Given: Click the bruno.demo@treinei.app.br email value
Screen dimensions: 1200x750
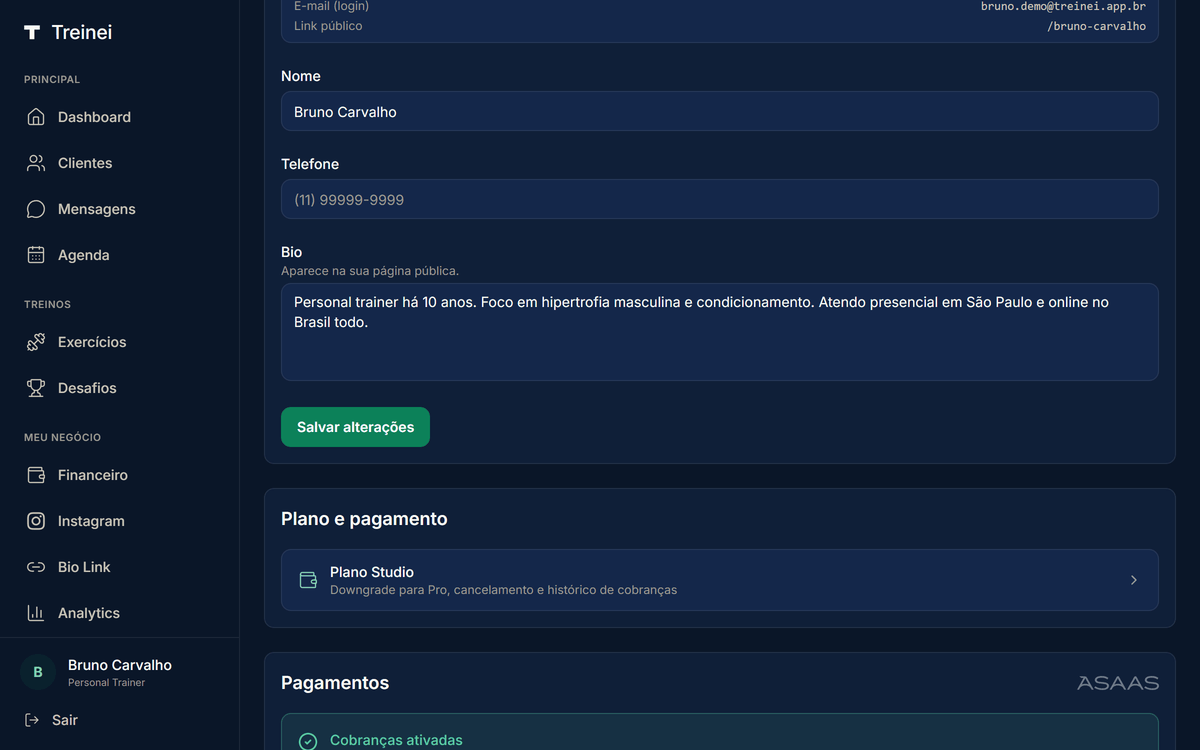Looking at the screenshot, I should coord(1063,6).
